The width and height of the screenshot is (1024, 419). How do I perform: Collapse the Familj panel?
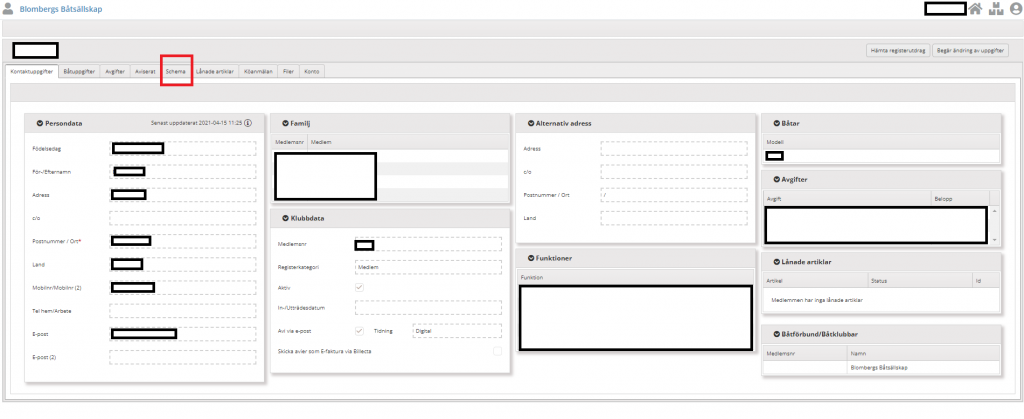point(285,123)
